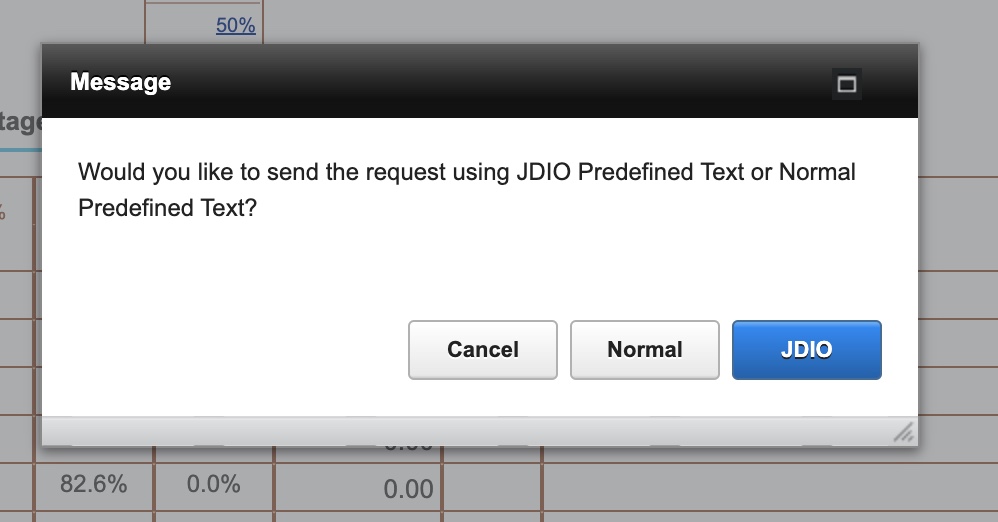
Task: Click the maximize icon in Message dialog
Action: pos(847,85)
